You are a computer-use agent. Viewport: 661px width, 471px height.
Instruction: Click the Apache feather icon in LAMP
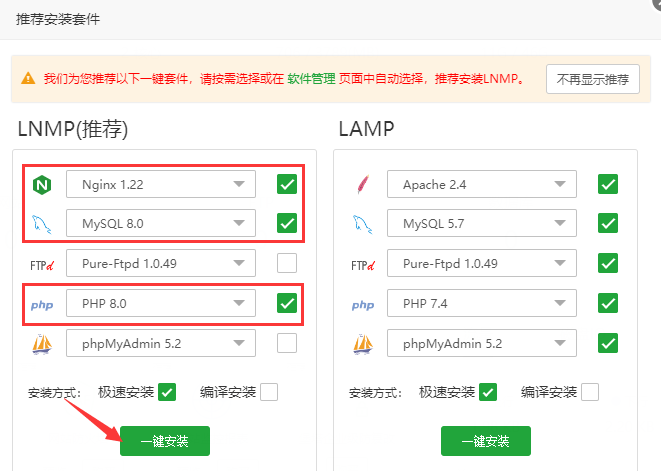tap(362, 184)
